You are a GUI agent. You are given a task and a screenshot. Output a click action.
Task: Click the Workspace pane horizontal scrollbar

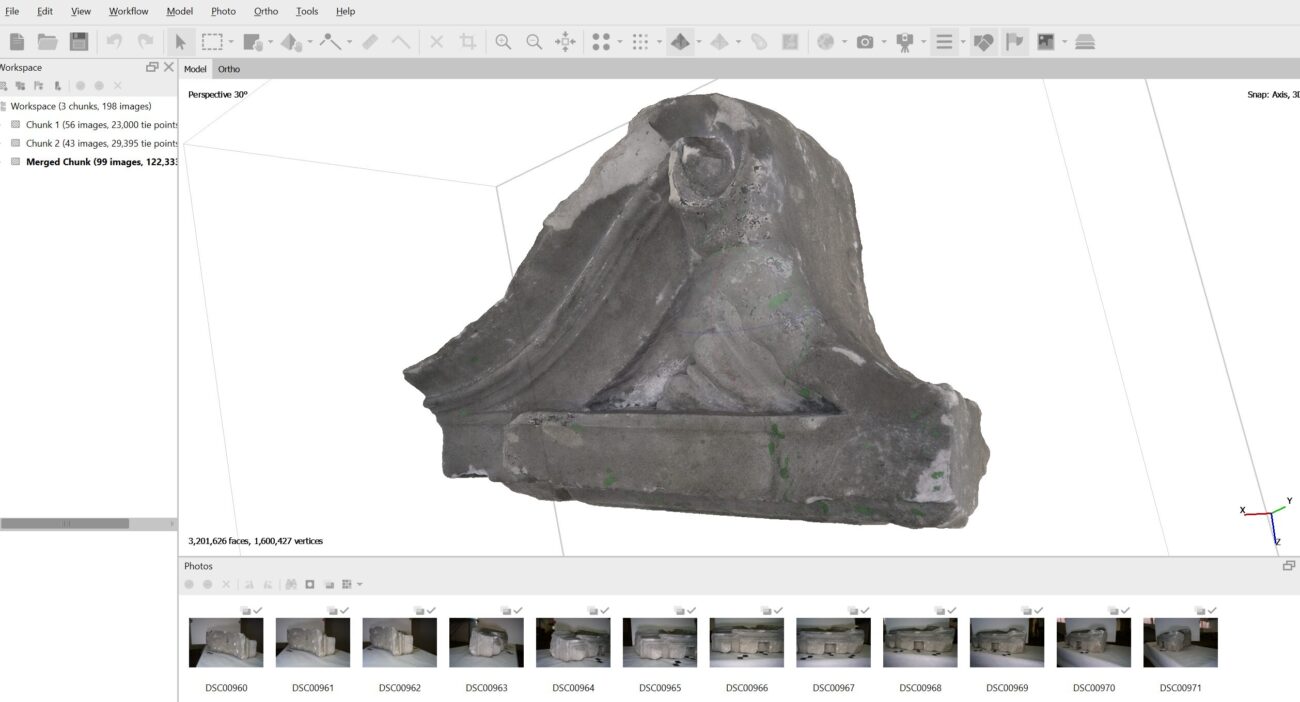click(x=65, y=523)
